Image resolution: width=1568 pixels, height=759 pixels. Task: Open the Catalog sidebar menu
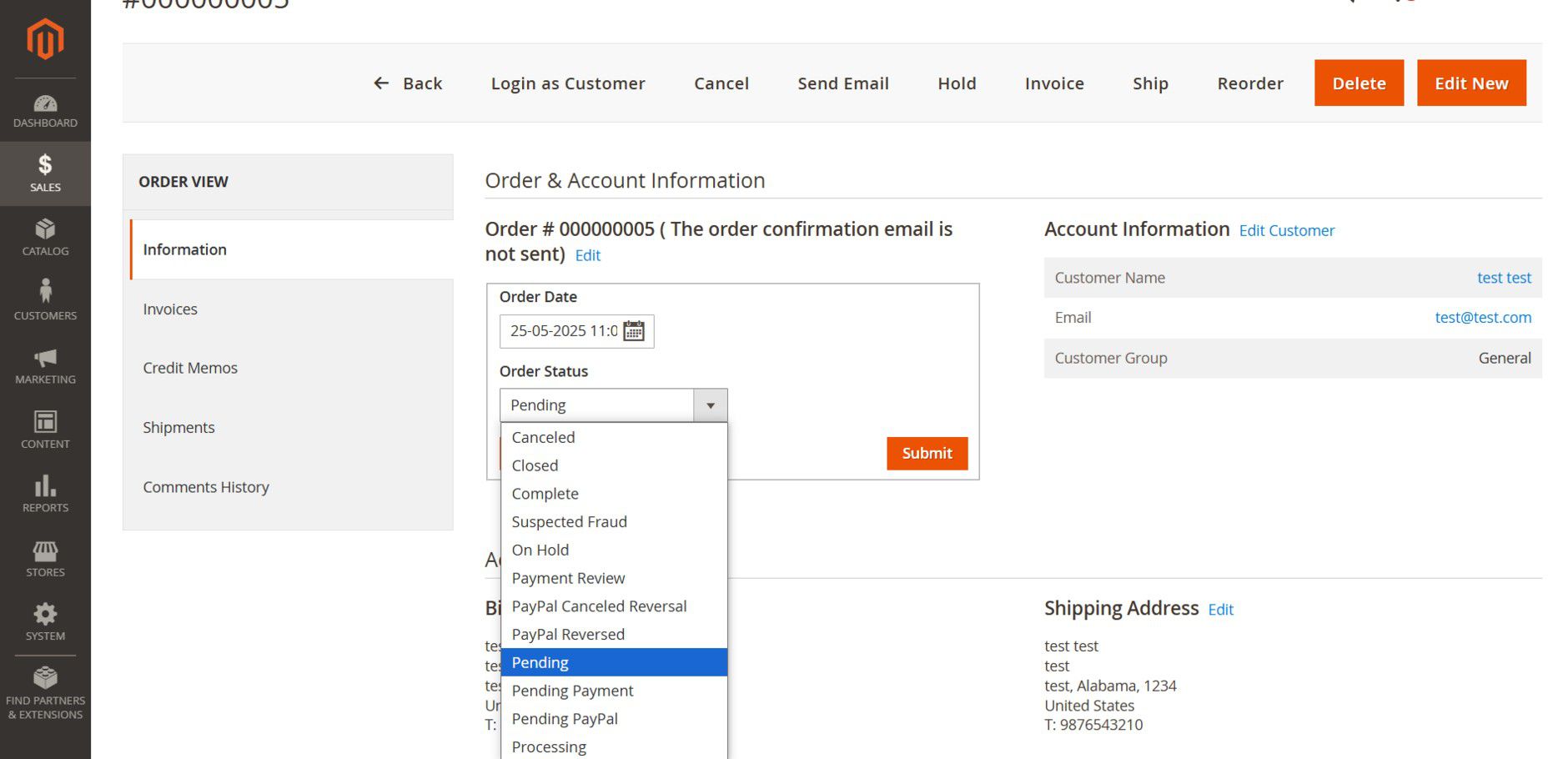tap(45, 238)
